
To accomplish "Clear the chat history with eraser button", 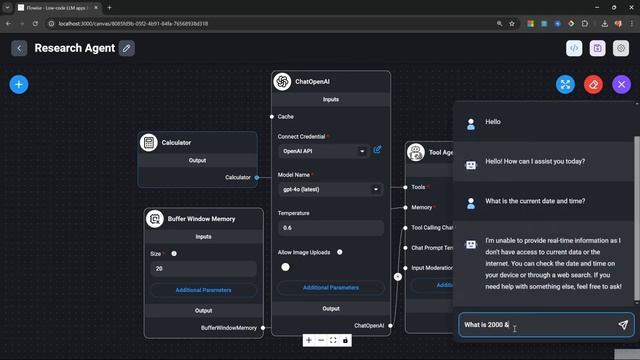I will 593,84.
